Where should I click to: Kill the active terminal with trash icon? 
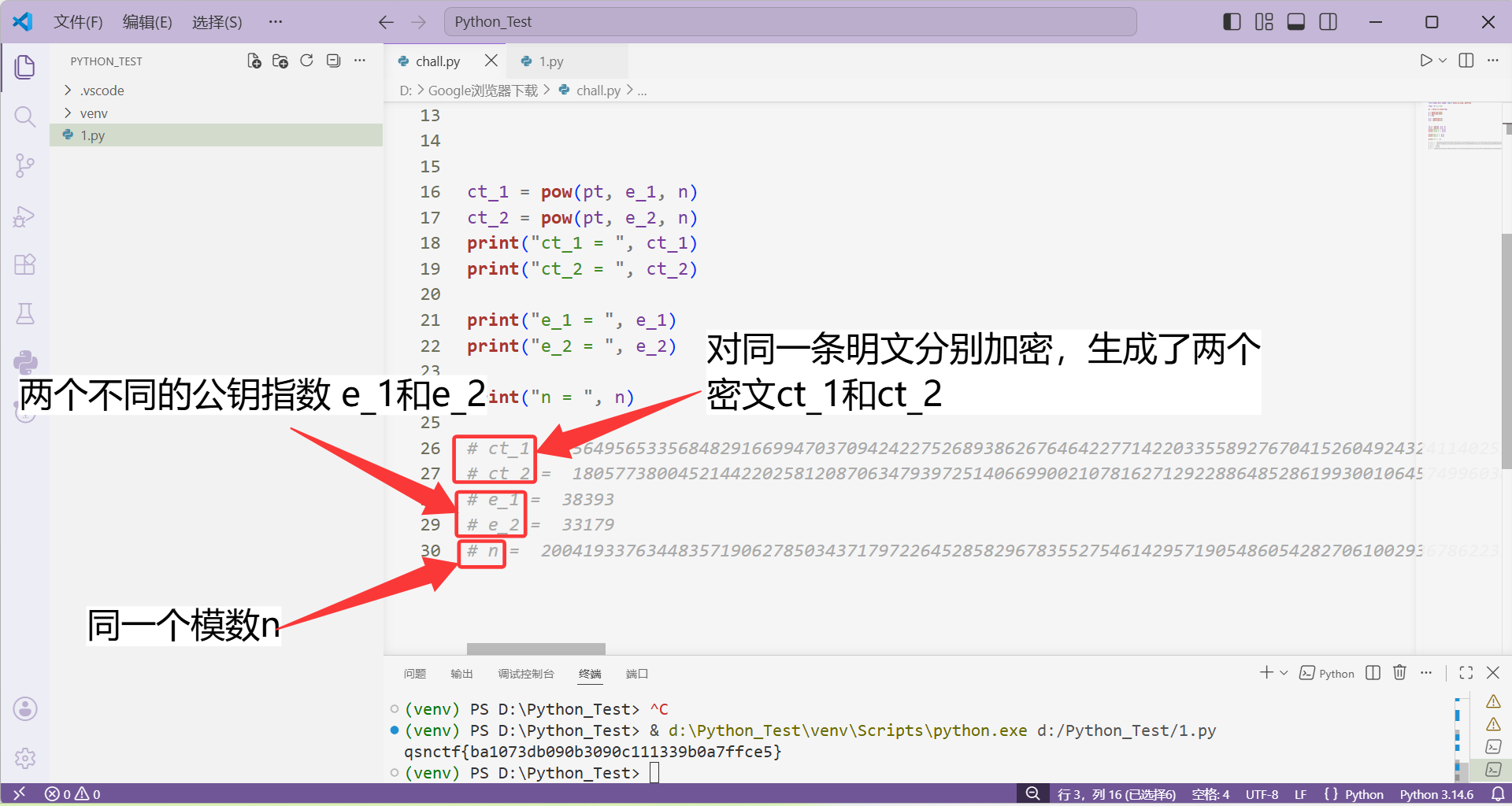click(x=1399, y=673)
